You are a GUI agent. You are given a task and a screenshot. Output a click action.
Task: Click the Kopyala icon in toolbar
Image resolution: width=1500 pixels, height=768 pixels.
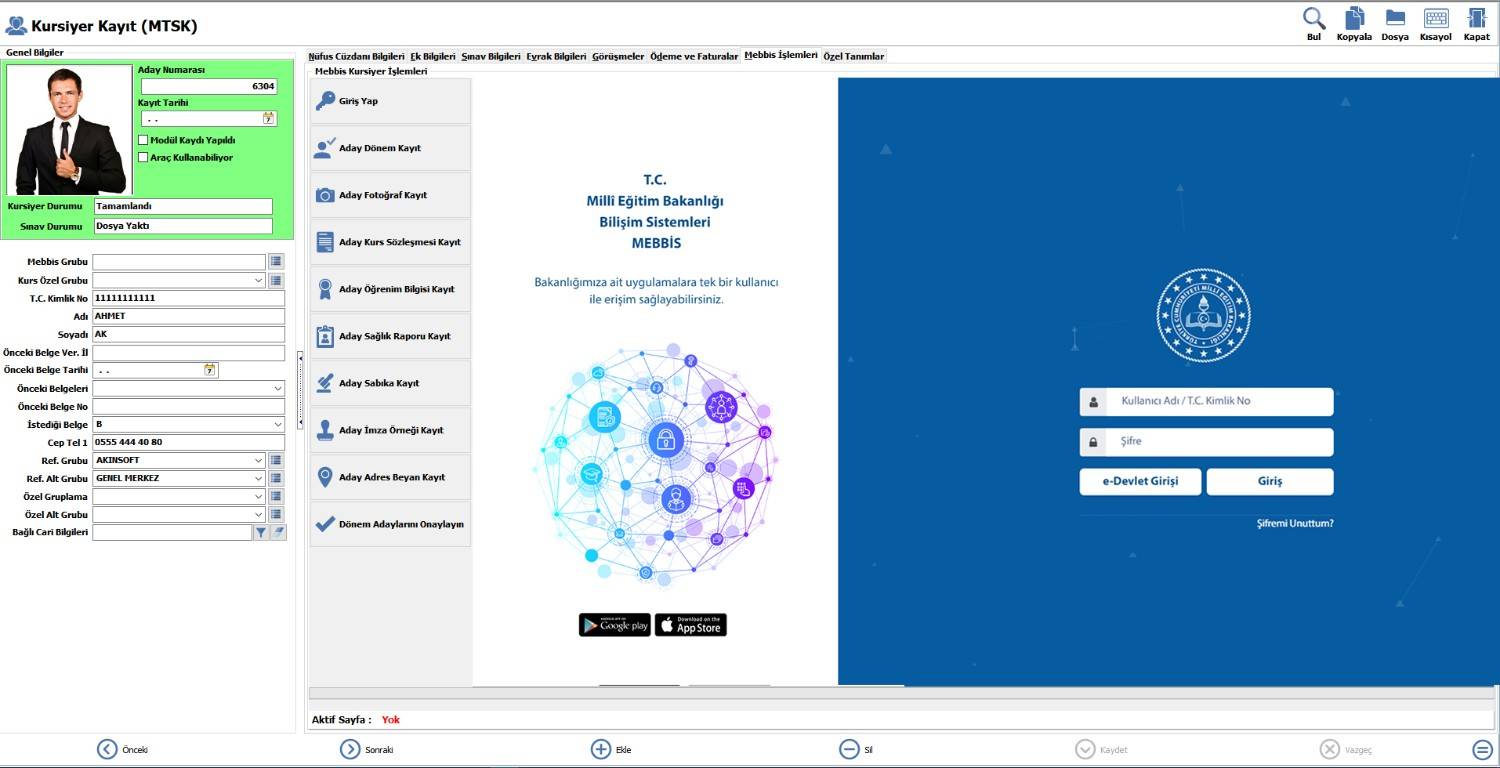pyautogui.click(x=1354, y=19)
